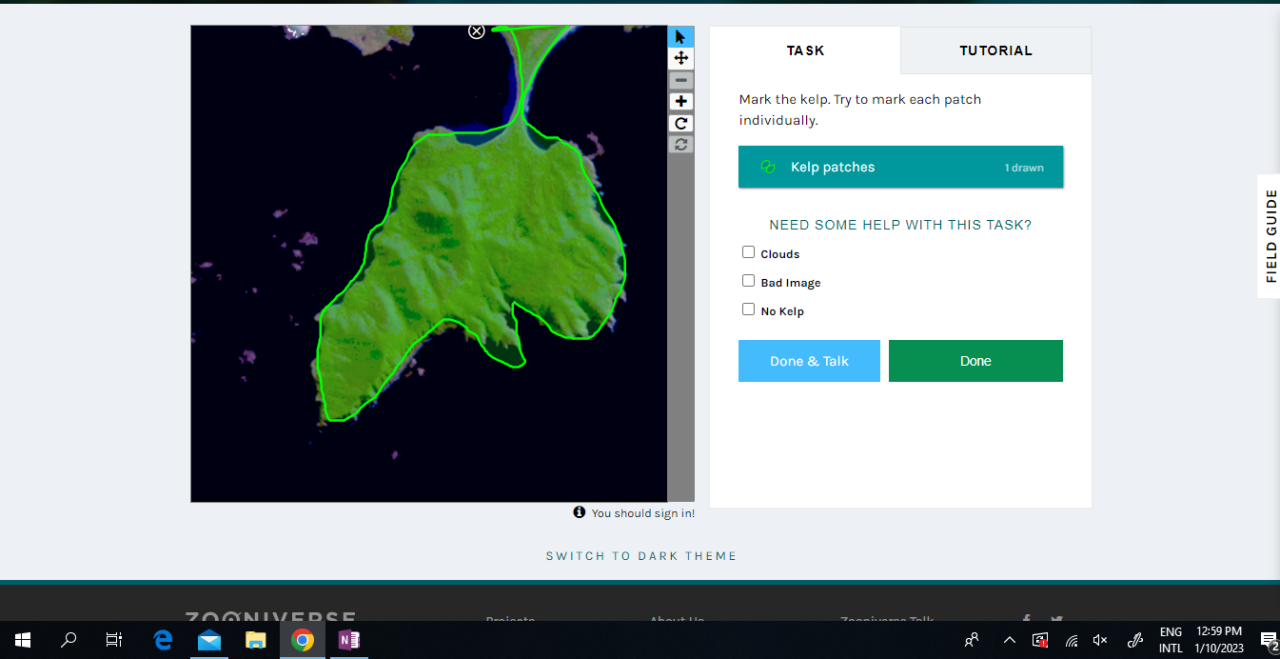Click the muted volume tray icon
Viewport: 1280px width, 659px height.
point(1101,640)
